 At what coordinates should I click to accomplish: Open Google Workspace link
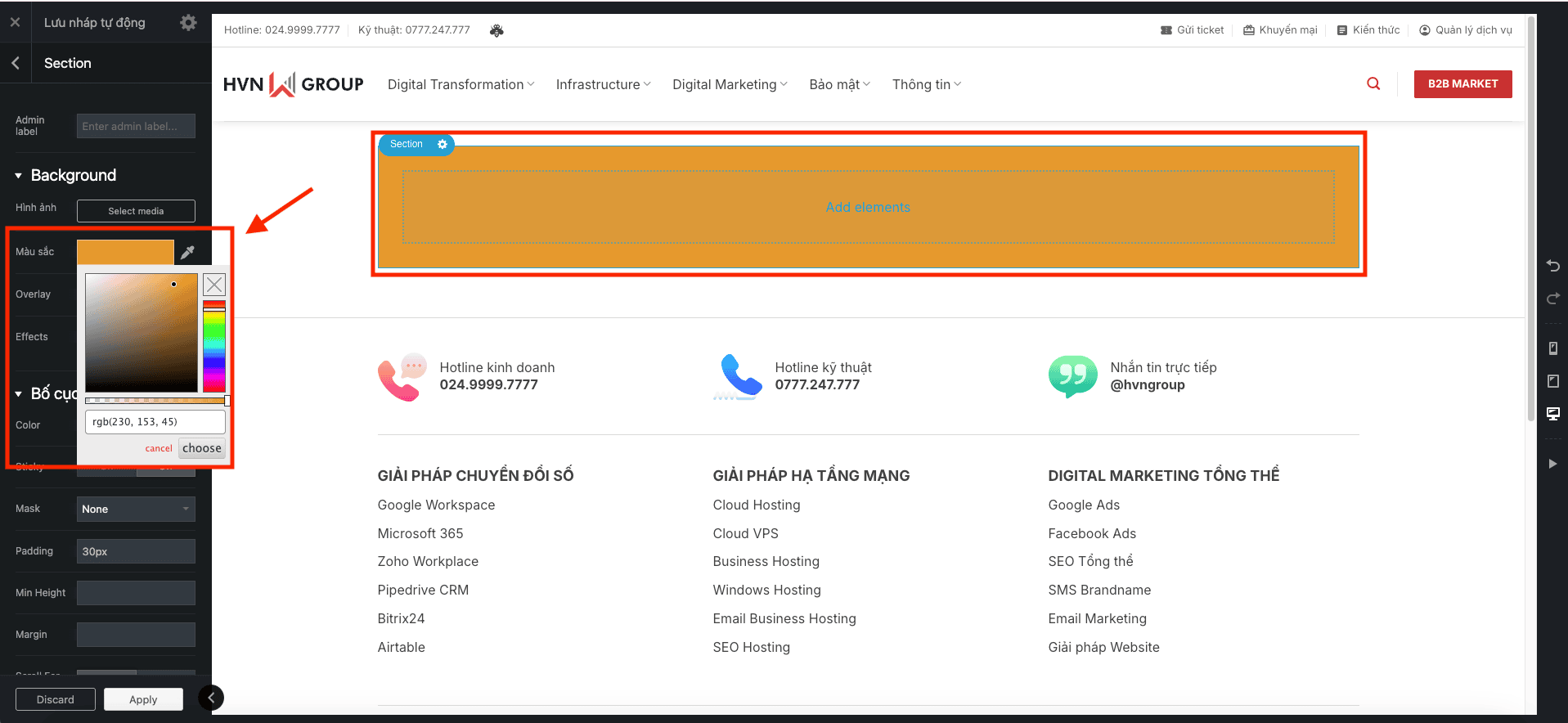[x=436, y=505]
